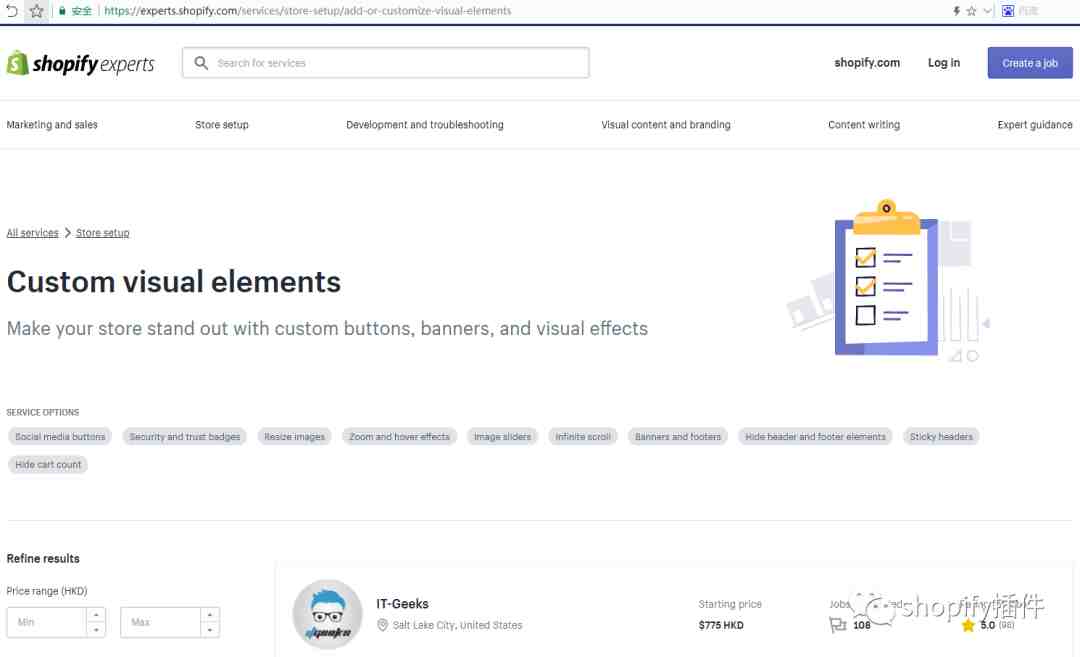Click the Baidu paw icon in browser toolbar
The width and height of the screenshot is (1080, 657).
pos(1008,10)
